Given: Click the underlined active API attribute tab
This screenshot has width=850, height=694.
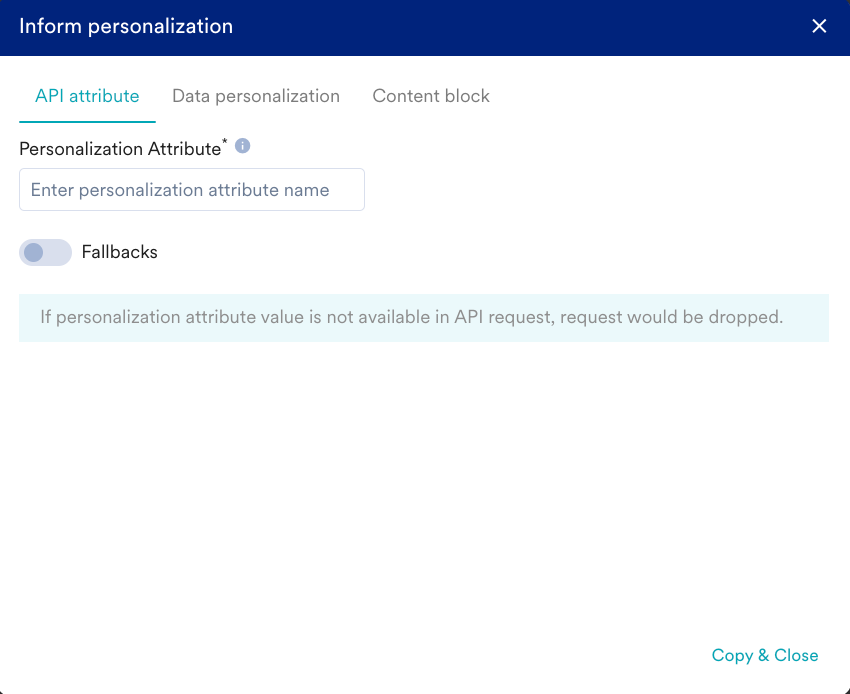Looking at the screenshot, I should coord(87,97).
